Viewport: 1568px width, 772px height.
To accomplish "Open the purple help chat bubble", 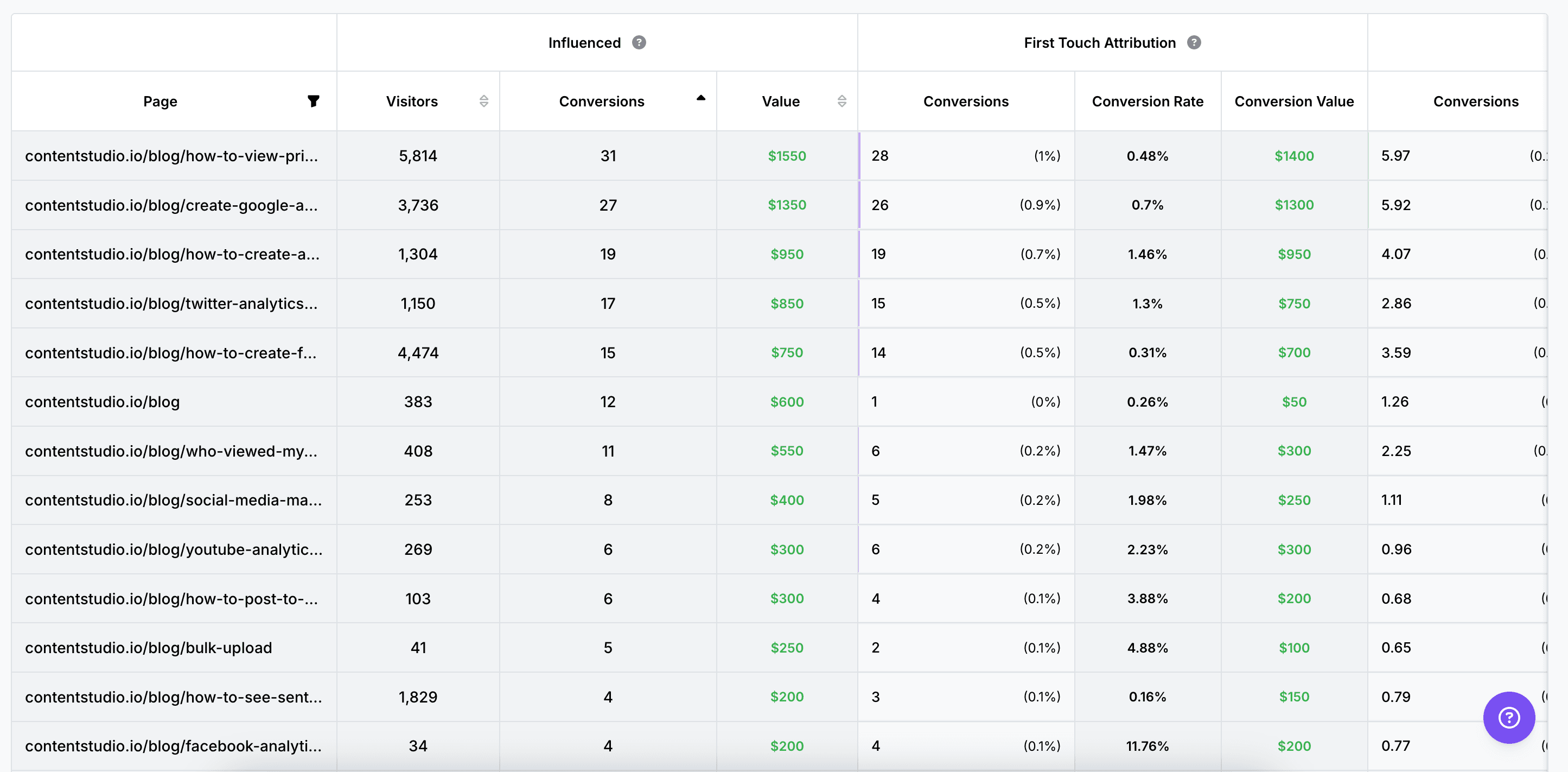I will click(1508, 717).
